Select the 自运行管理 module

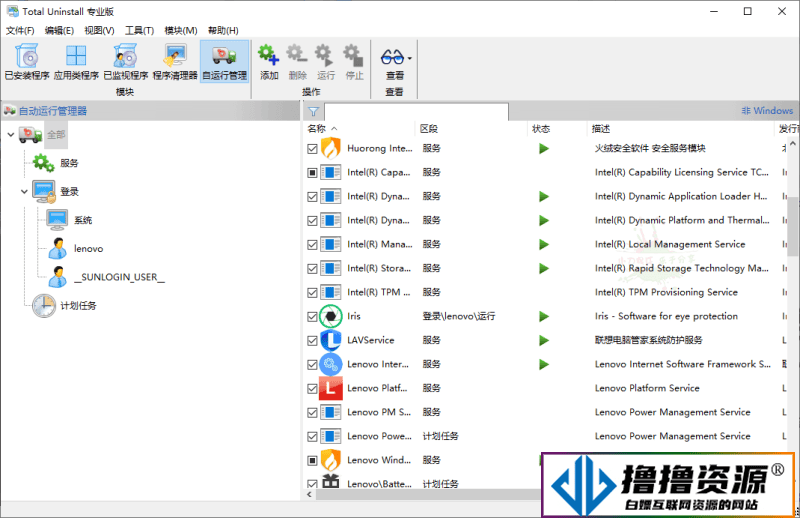(x=224, y=62)
